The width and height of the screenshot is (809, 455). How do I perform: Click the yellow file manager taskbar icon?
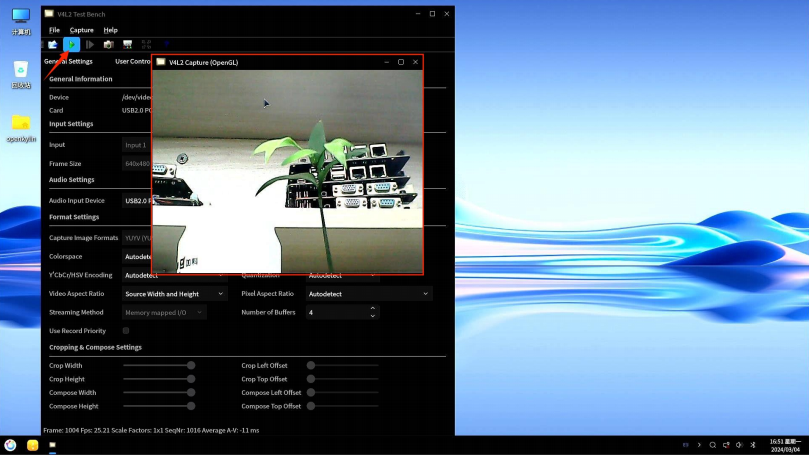[x=33, y=445]
